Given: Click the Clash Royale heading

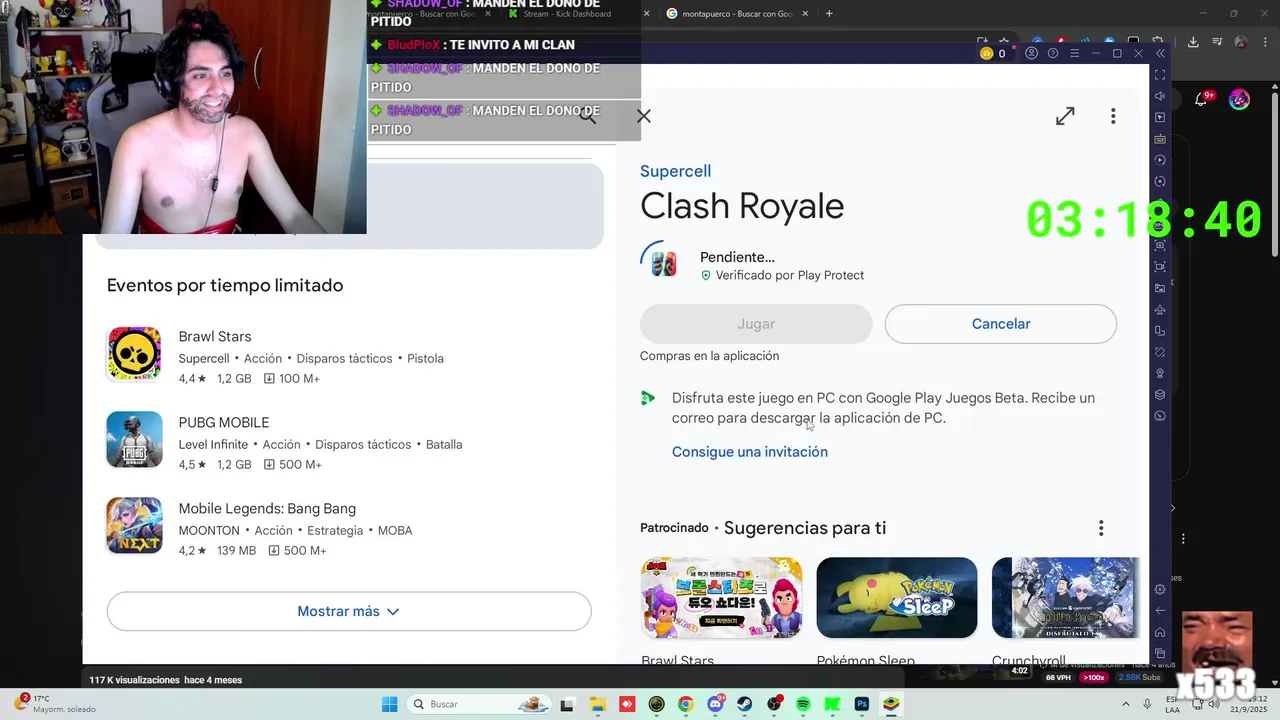Looking at the screenshot, I should [742, 206].
